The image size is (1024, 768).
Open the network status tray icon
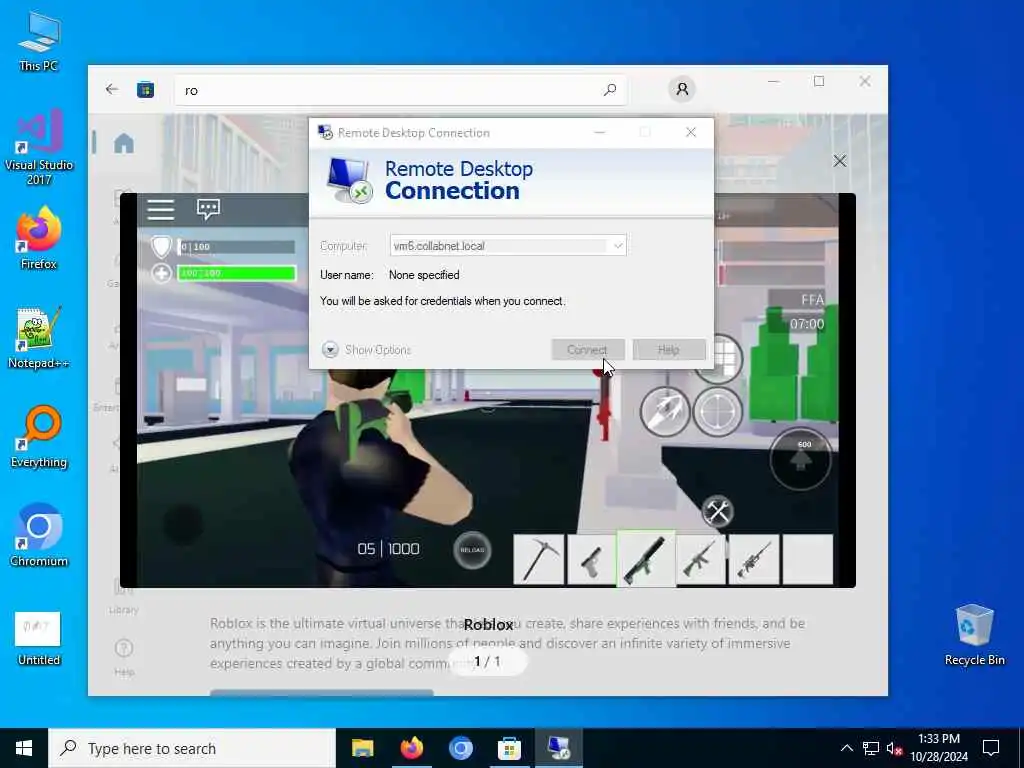tap(871, 748)
